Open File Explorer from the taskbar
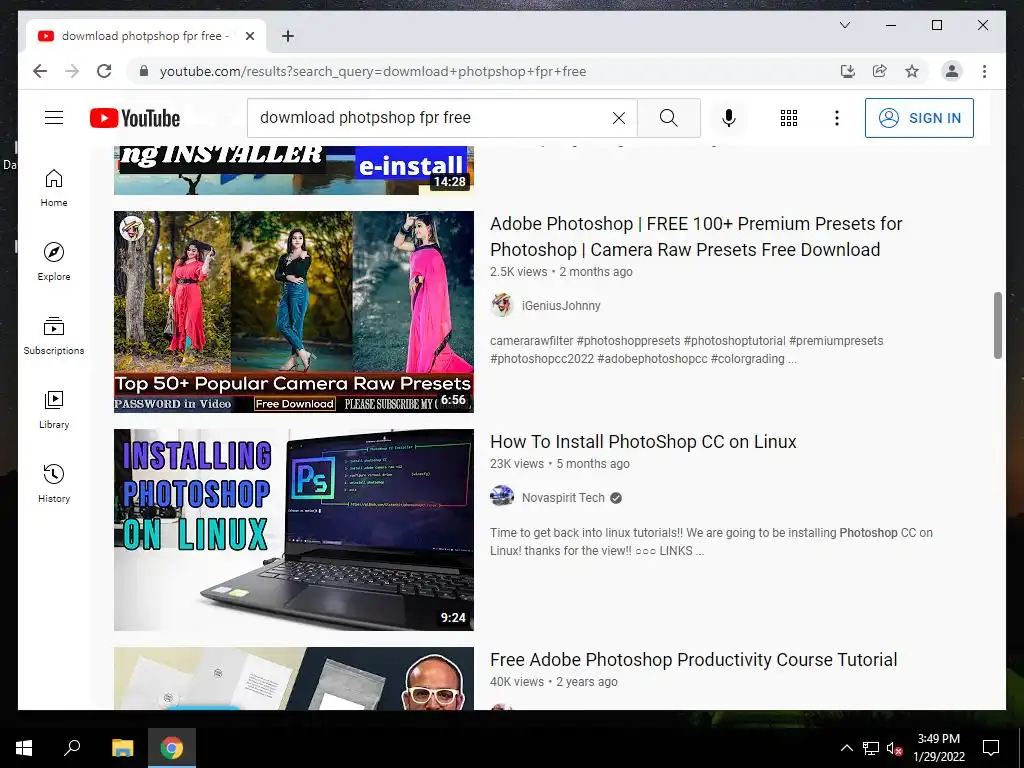This screenshot has height=768, width=1024. 122,748
